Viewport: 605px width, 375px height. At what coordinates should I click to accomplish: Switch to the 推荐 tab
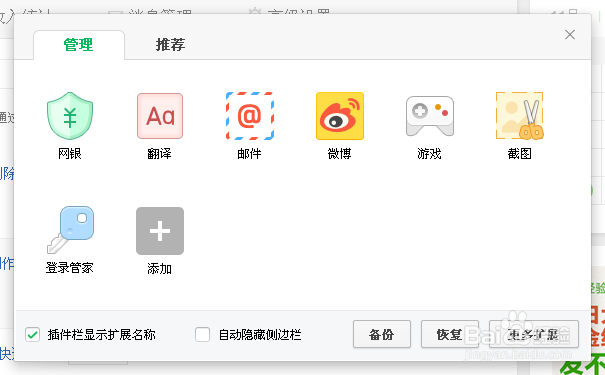pos(170,45)
